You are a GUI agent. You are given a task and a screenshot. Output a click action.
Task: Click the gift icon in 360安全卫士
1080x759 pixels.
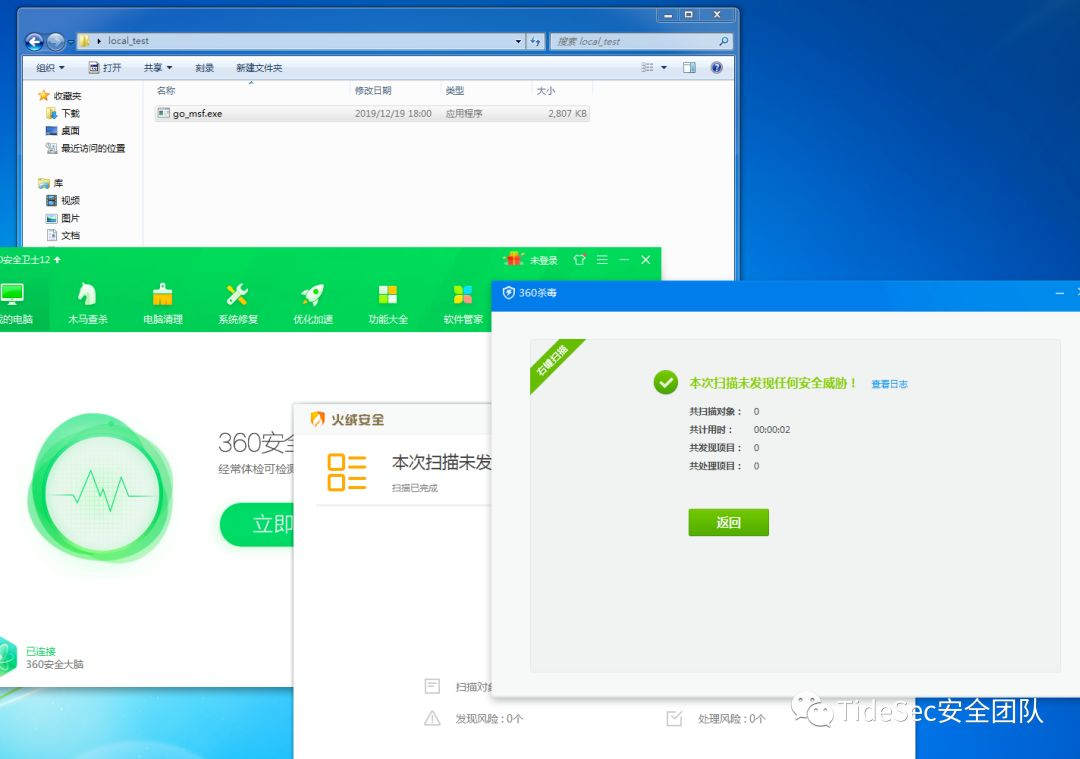pos(513,259)
